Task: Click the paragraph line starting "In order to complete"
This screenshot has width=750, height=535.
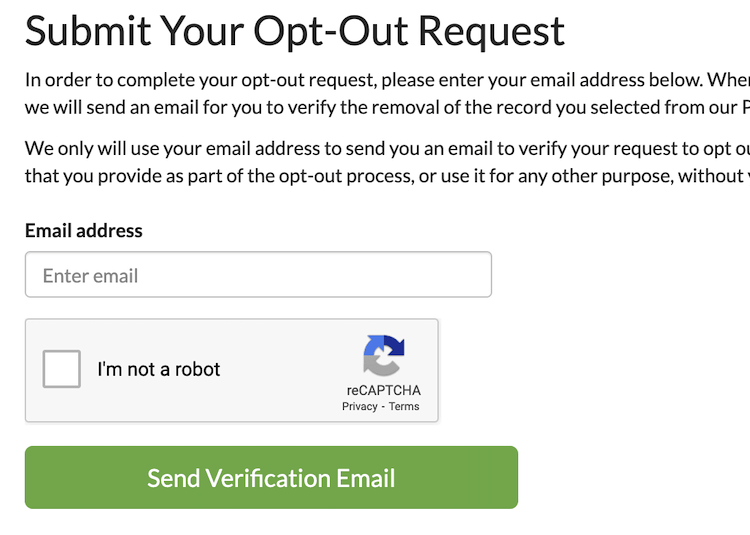Action: pos(387,80)
